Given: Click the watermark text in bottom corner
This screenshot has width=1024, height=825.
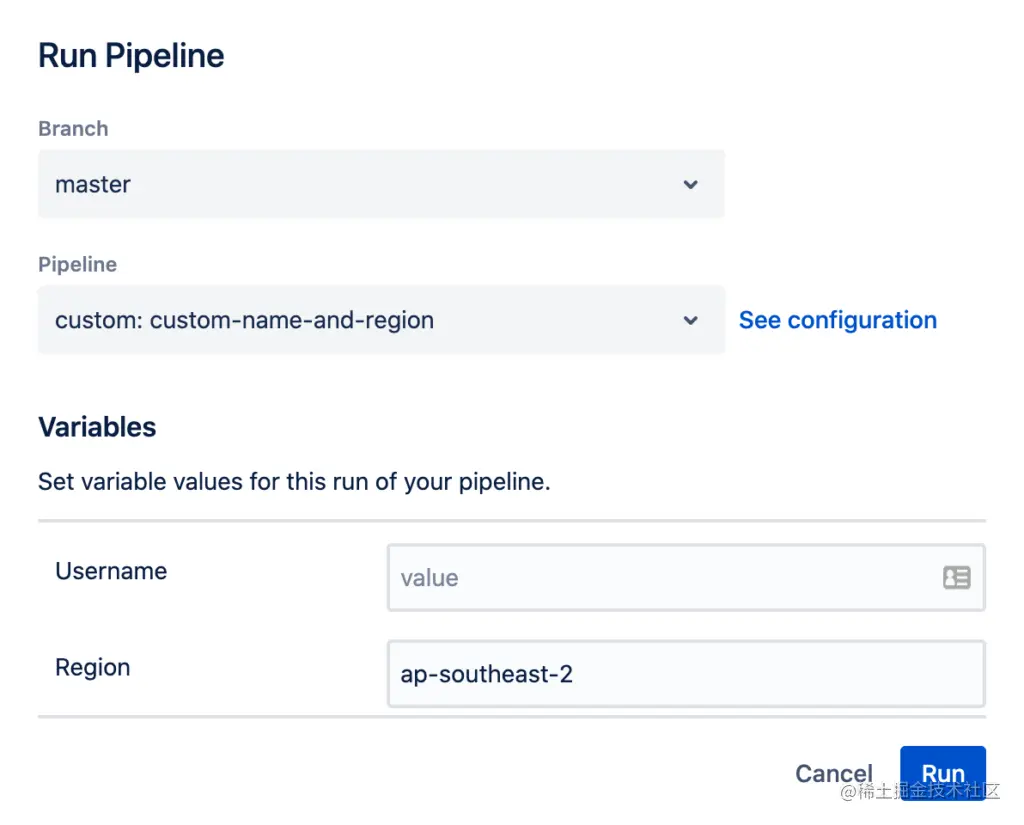Looking at the screenshot, I should tap(920, 792).
